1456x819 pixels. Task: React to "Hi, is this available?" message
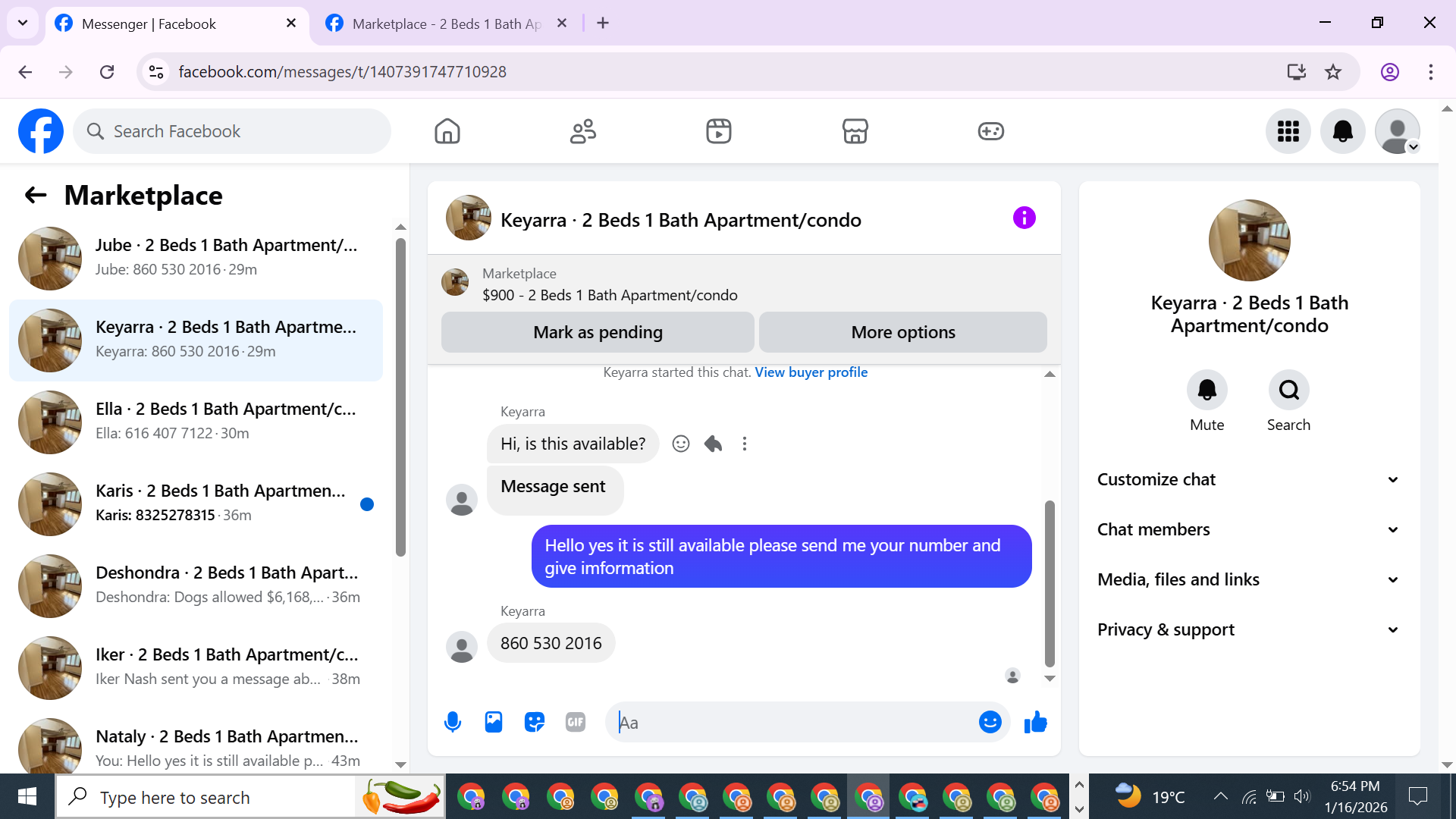pos(681,444)
